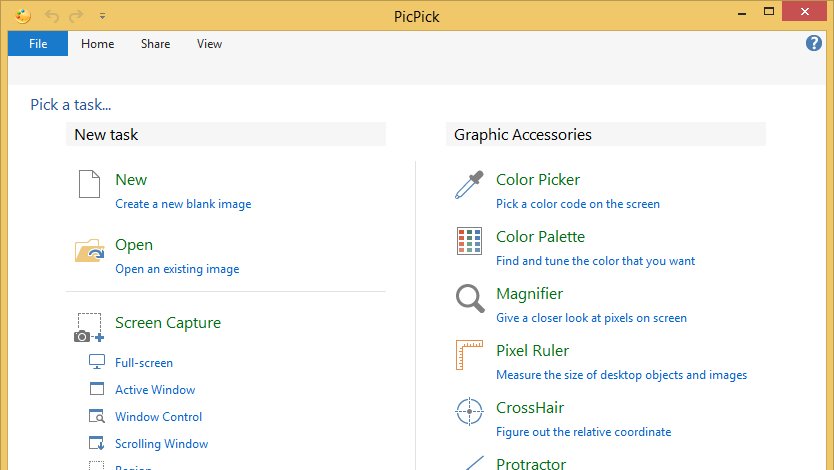834x470 pixels.
Task: Click the Magnifier glass icon
Action: (x=470, y=298)
